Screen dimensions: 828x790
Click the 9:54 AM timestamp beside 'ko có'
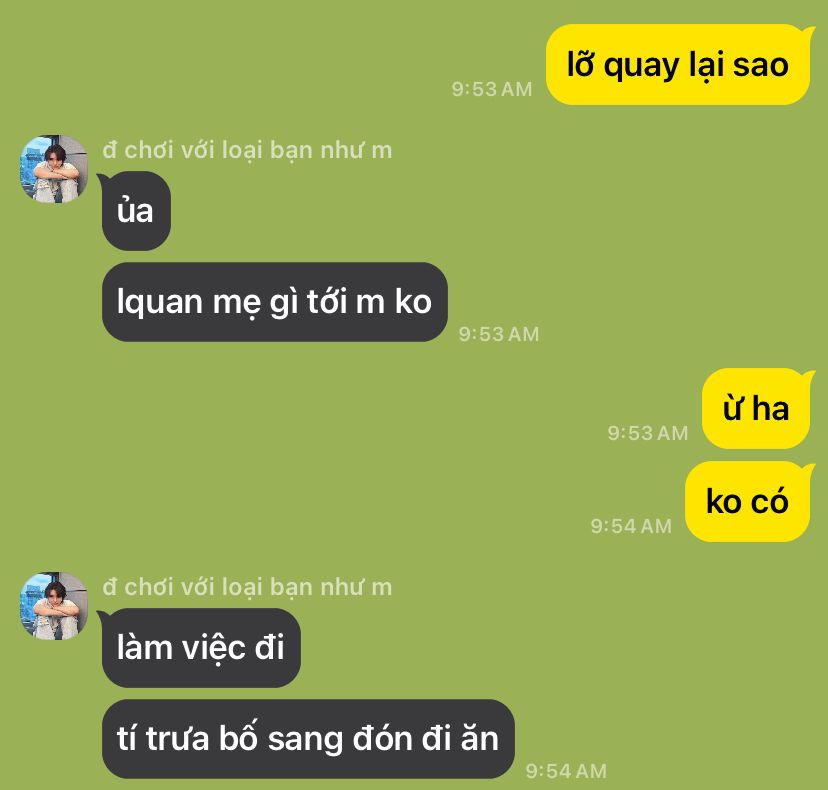pyautogui.click(x=631, y=526)
